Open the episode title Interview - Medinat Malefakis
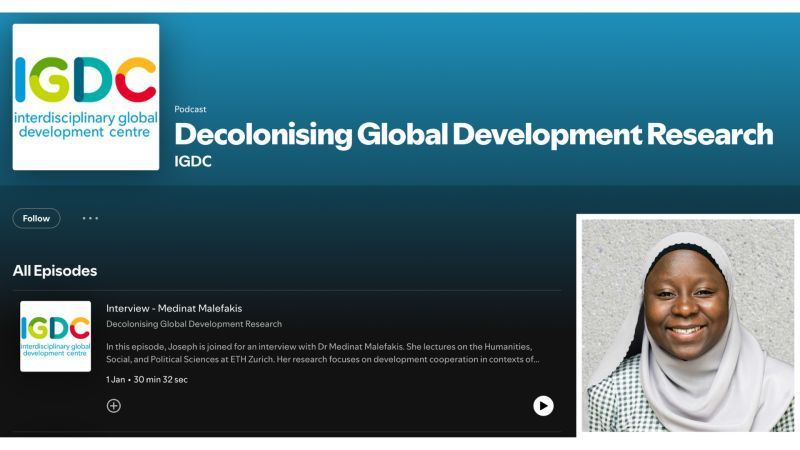800x450 pixels. click(174, 308)
